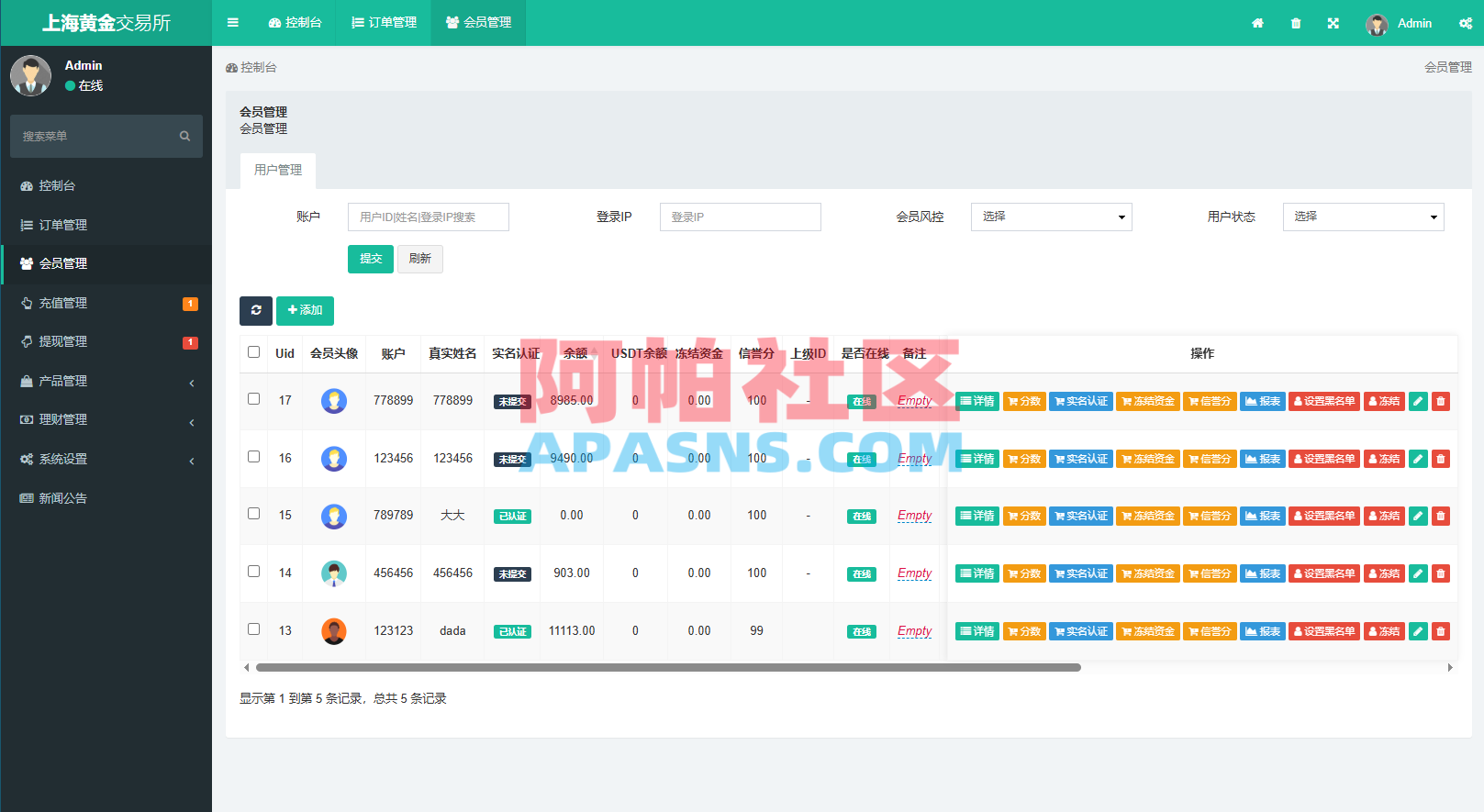This screenshot has height=812, width=1484.
Task: Click 冻结资金 button for Uid 13
Action: 1148,631
